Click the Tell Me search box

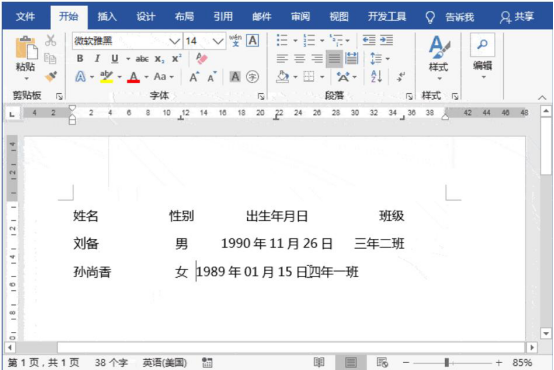coord(450,17)
